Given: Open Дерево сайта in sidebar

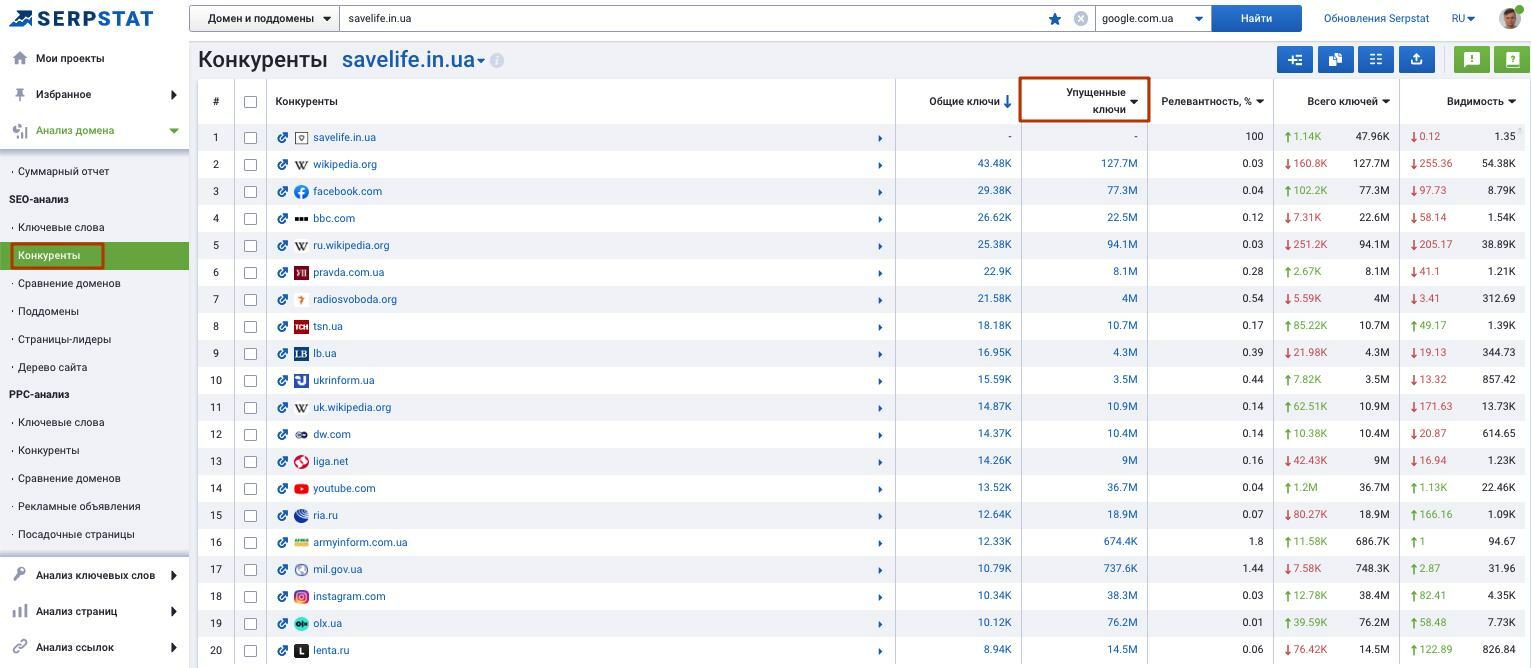Looking at the screenshot, I should coord(52,367).
